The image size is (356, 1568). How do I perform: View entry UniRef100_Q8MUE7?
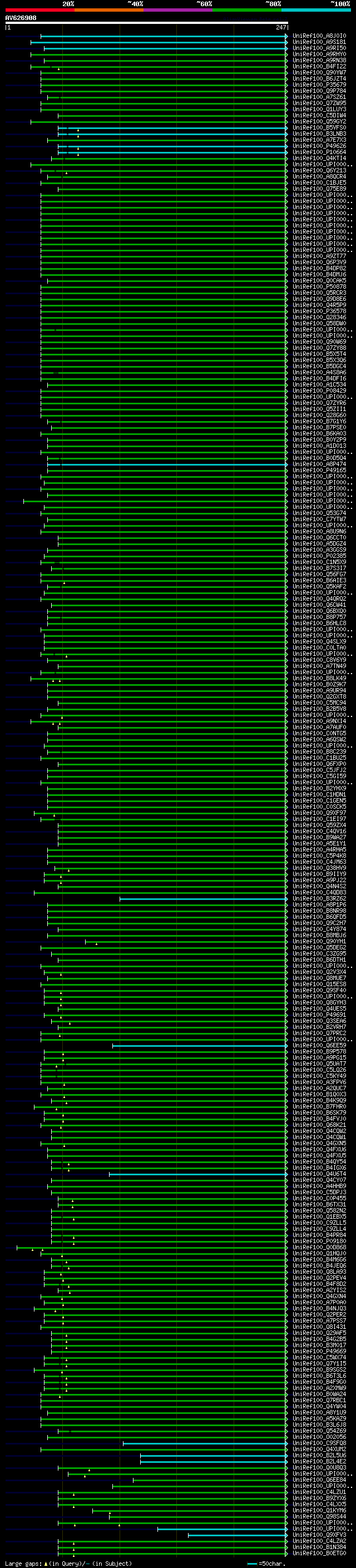[x=319, y=978]
